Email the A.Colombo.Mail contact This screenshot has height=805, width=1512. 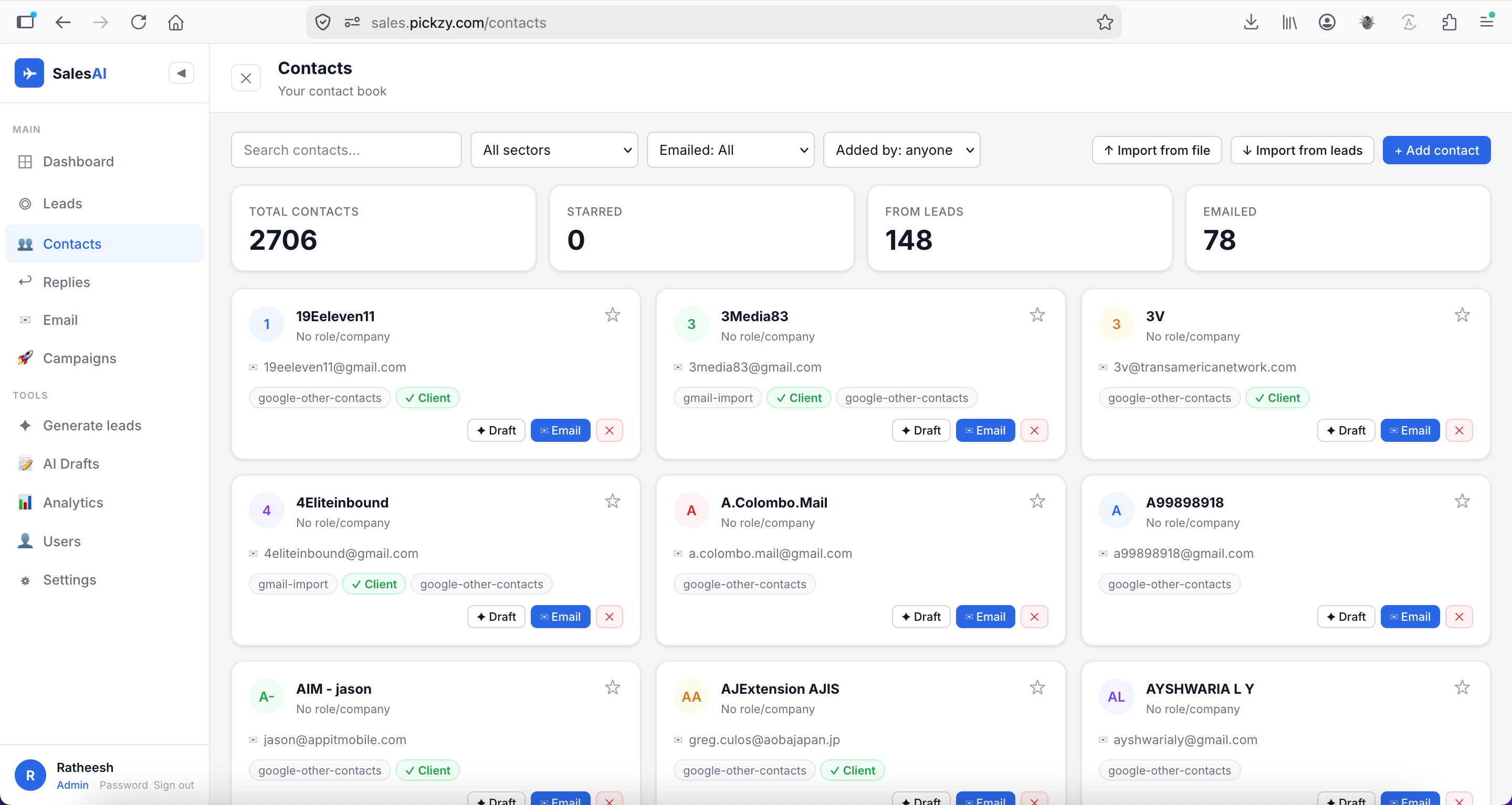coord(985,617)
